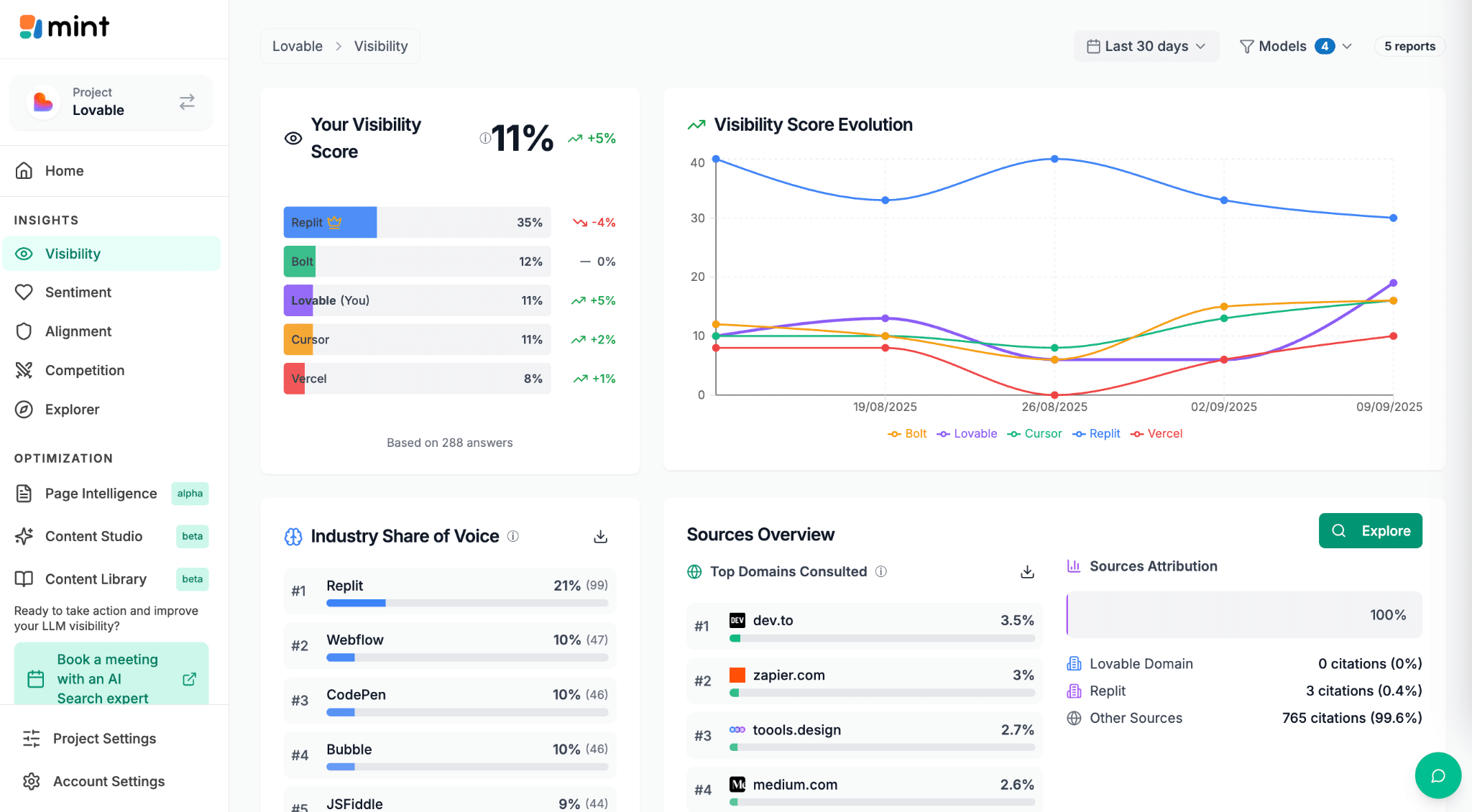
Task: Download the Top Domains Consulted list
Action: 1027,572
